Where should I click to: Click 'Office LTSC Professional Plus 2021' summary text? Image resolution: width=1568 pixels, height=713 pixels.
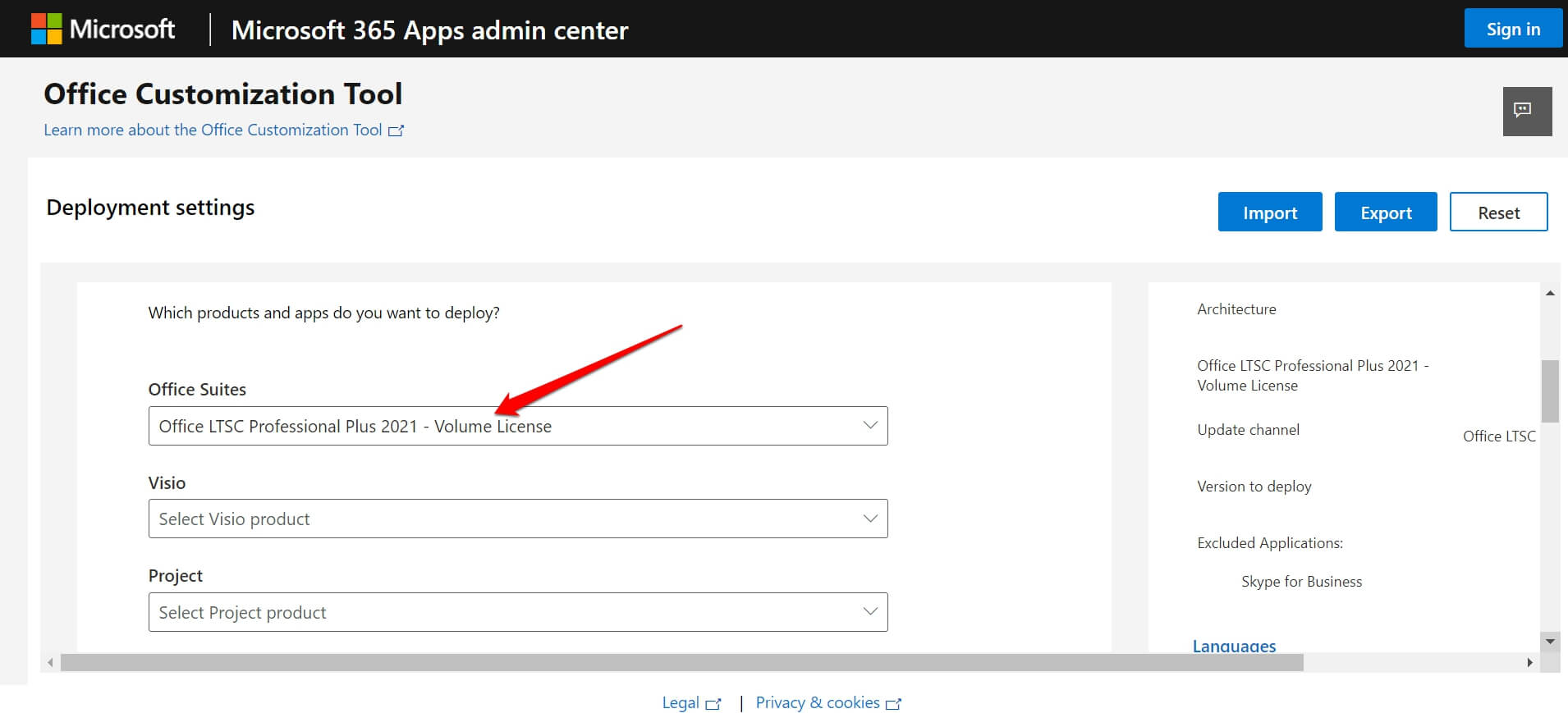1313,376
